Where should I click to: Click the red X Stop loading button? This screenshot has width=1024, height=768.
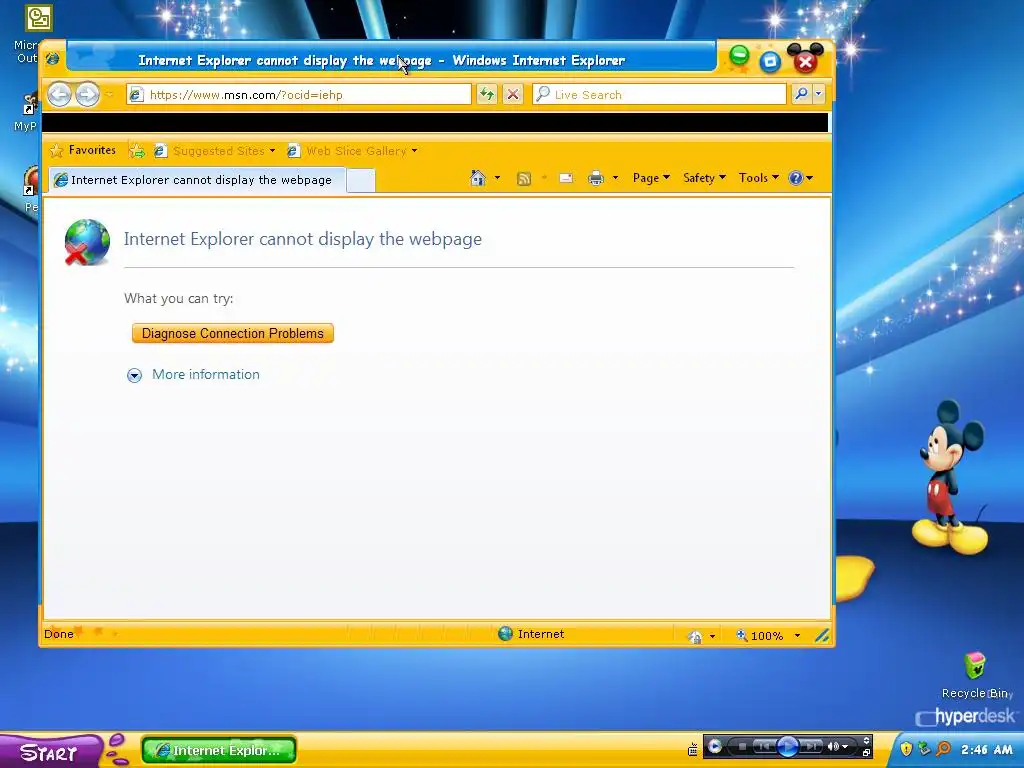513,95
